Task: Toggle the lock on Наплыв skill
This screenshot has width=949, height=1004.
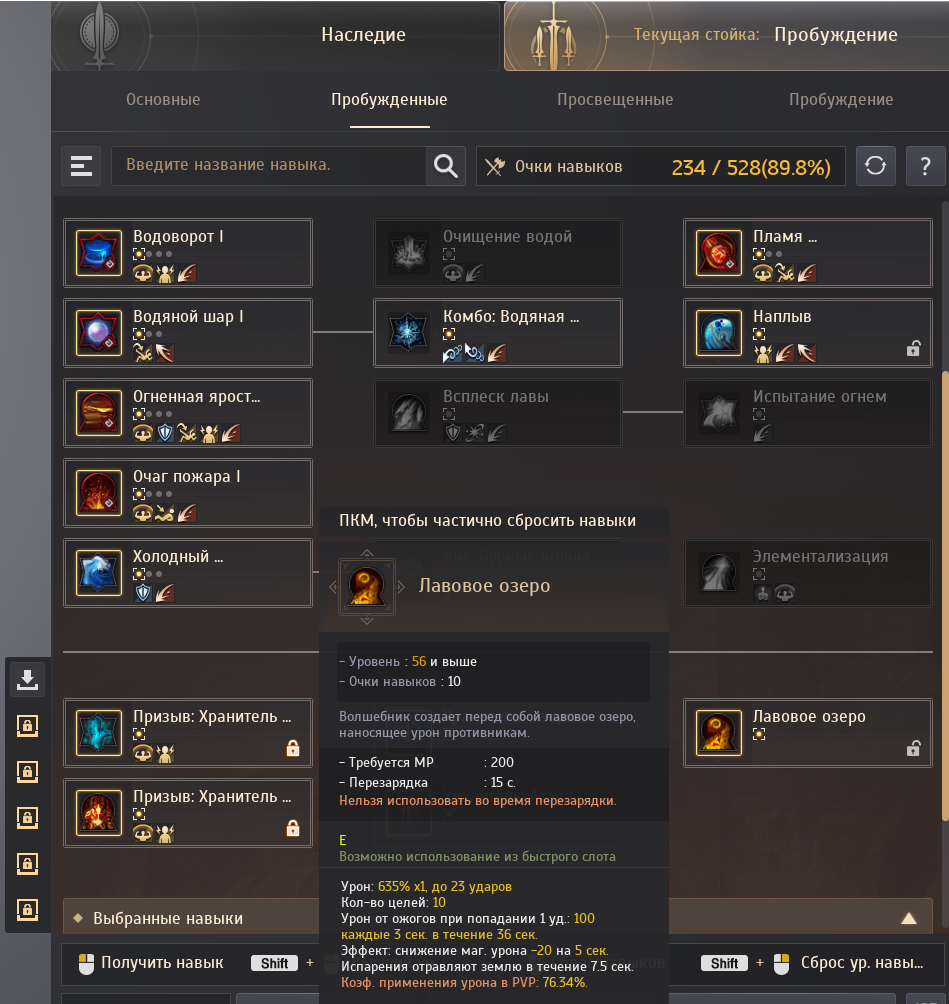Action: (x=914, y=348)
